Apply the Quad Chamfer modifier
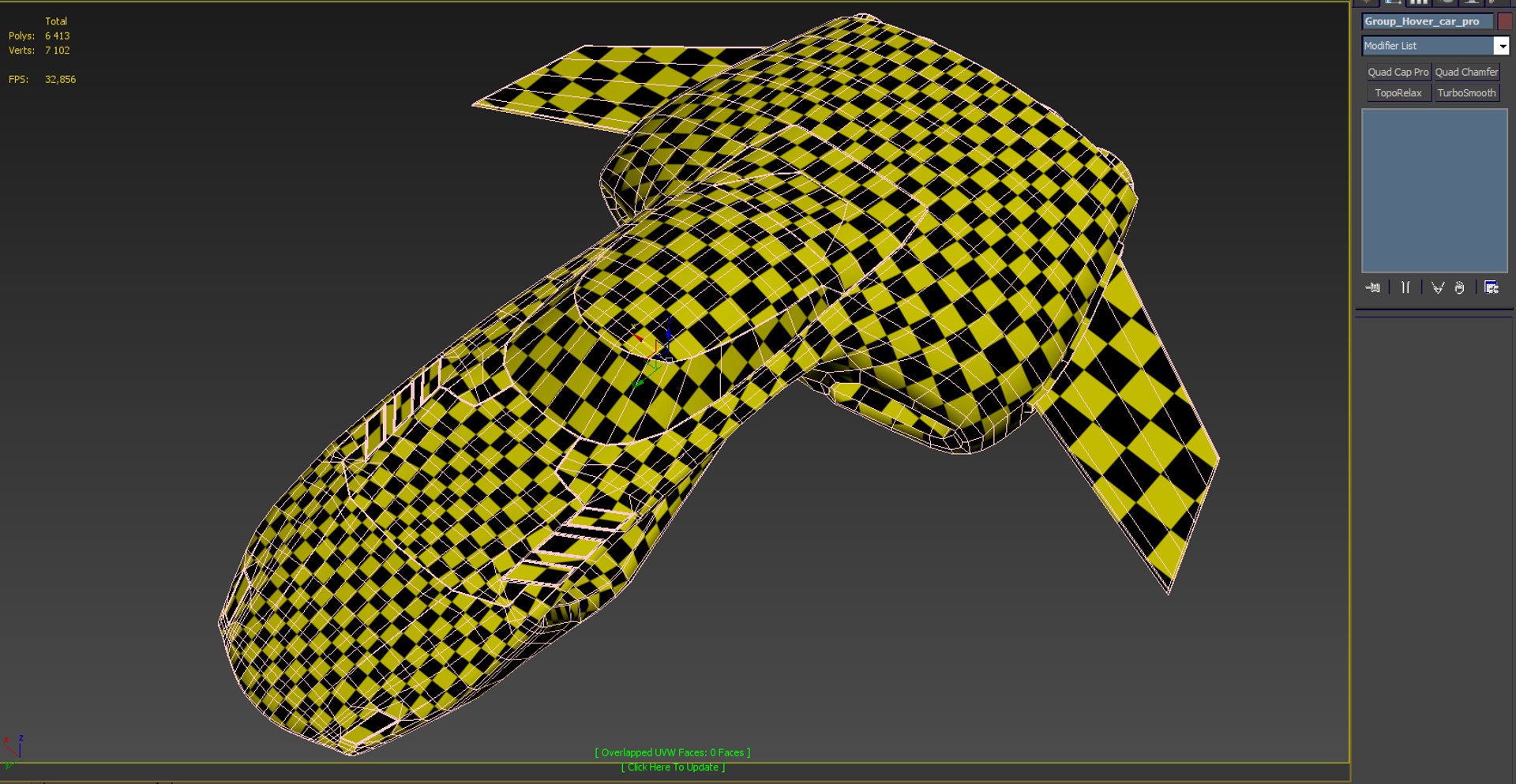The image size is (1516, 784). click(x=1466, y=72)
